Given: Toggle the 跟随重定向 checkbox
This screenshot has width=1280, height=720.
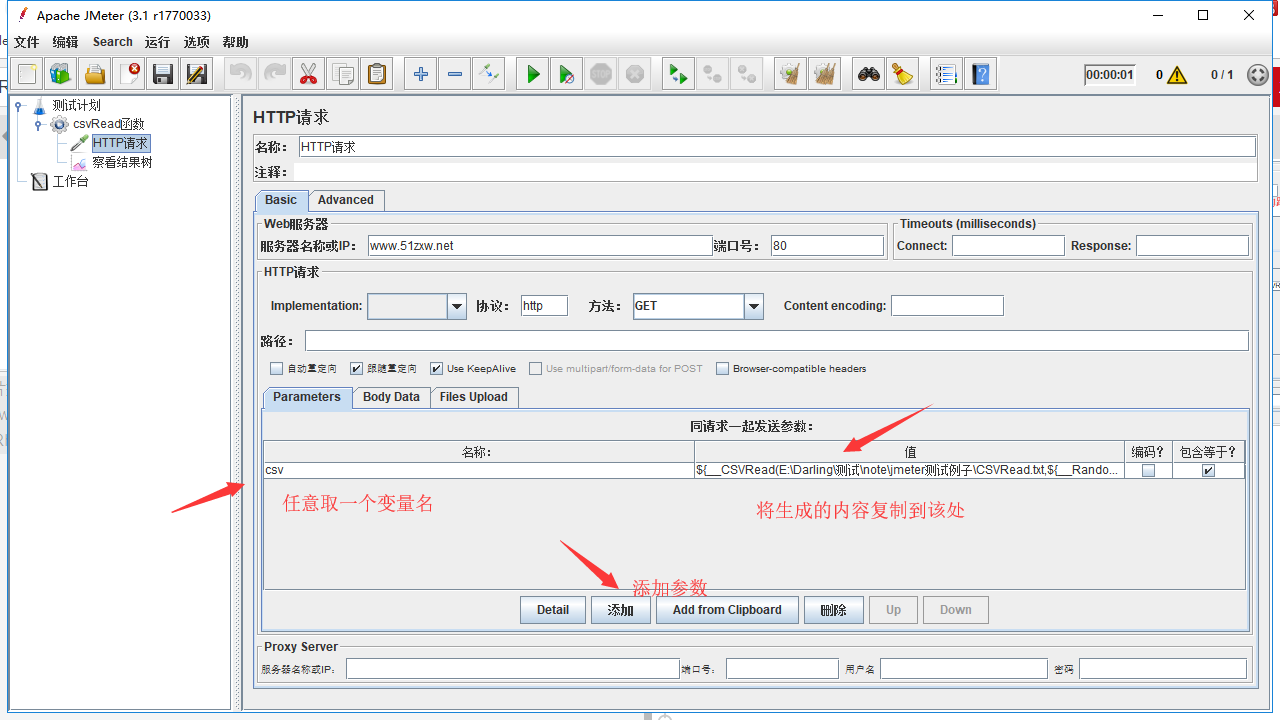Looking at the screenshot, I should point(357,369).
